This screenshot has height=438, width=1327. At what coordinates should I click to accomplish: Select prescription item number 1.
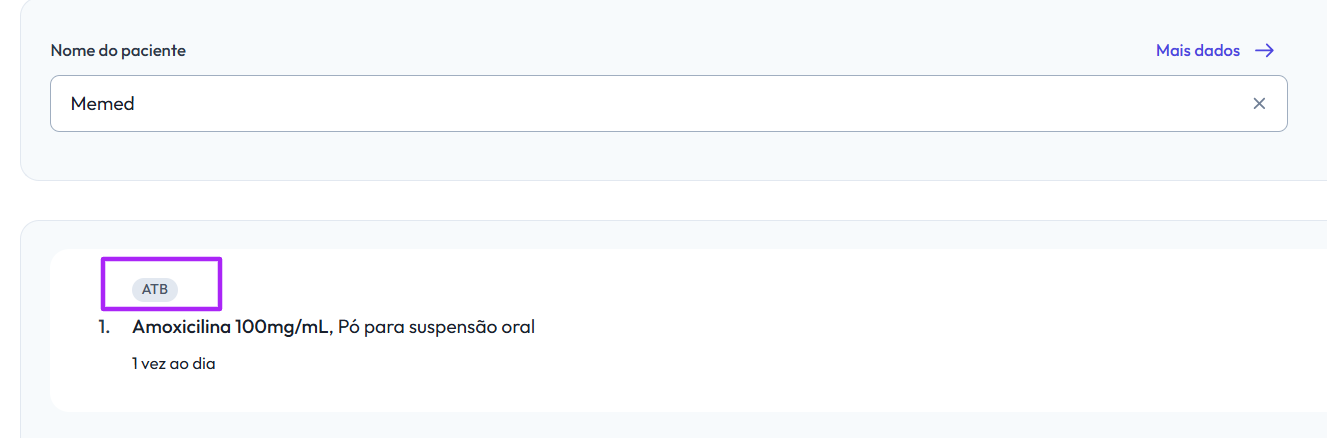(x=104, y=327)
